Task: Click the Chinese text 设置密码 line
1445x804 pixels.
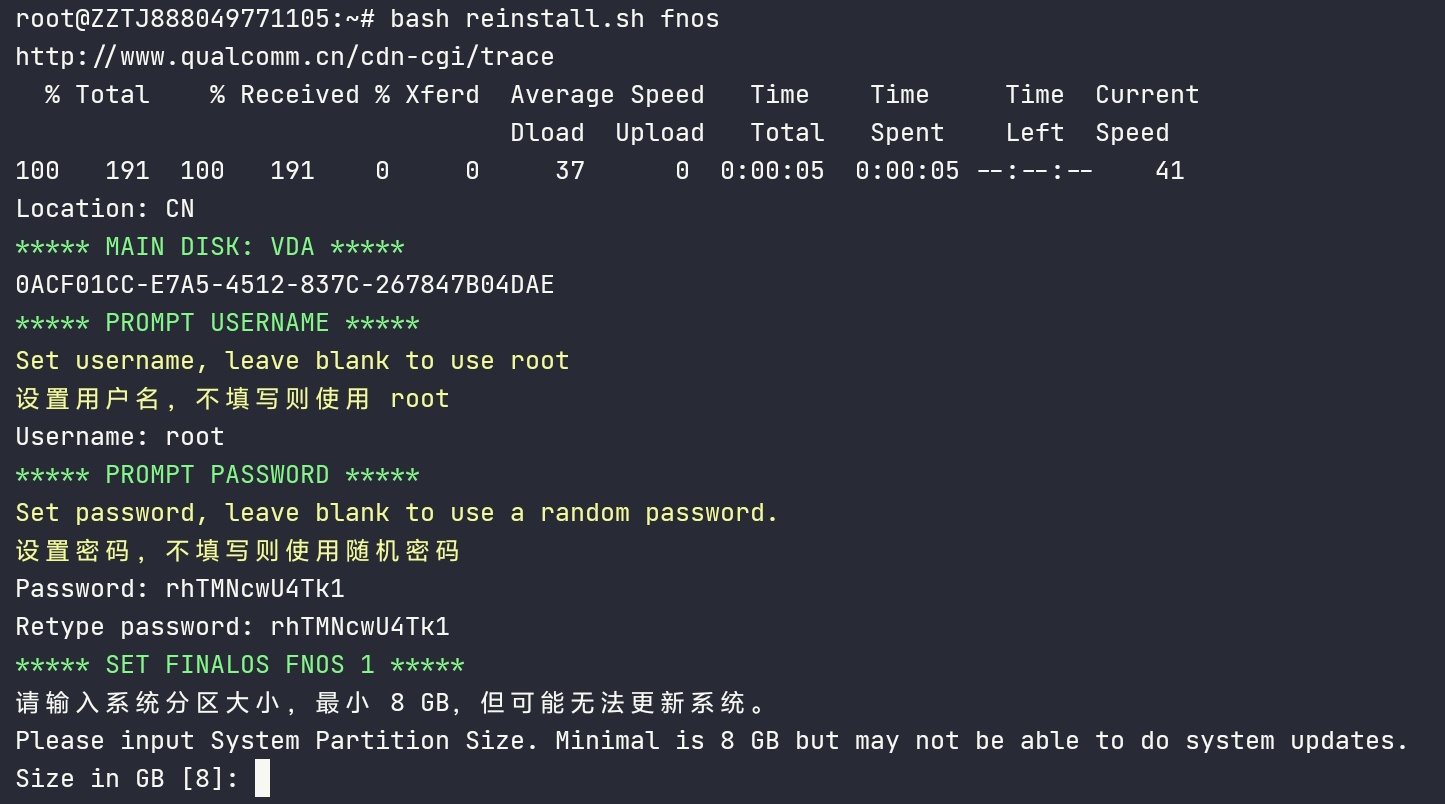Action: pos(238,551)
